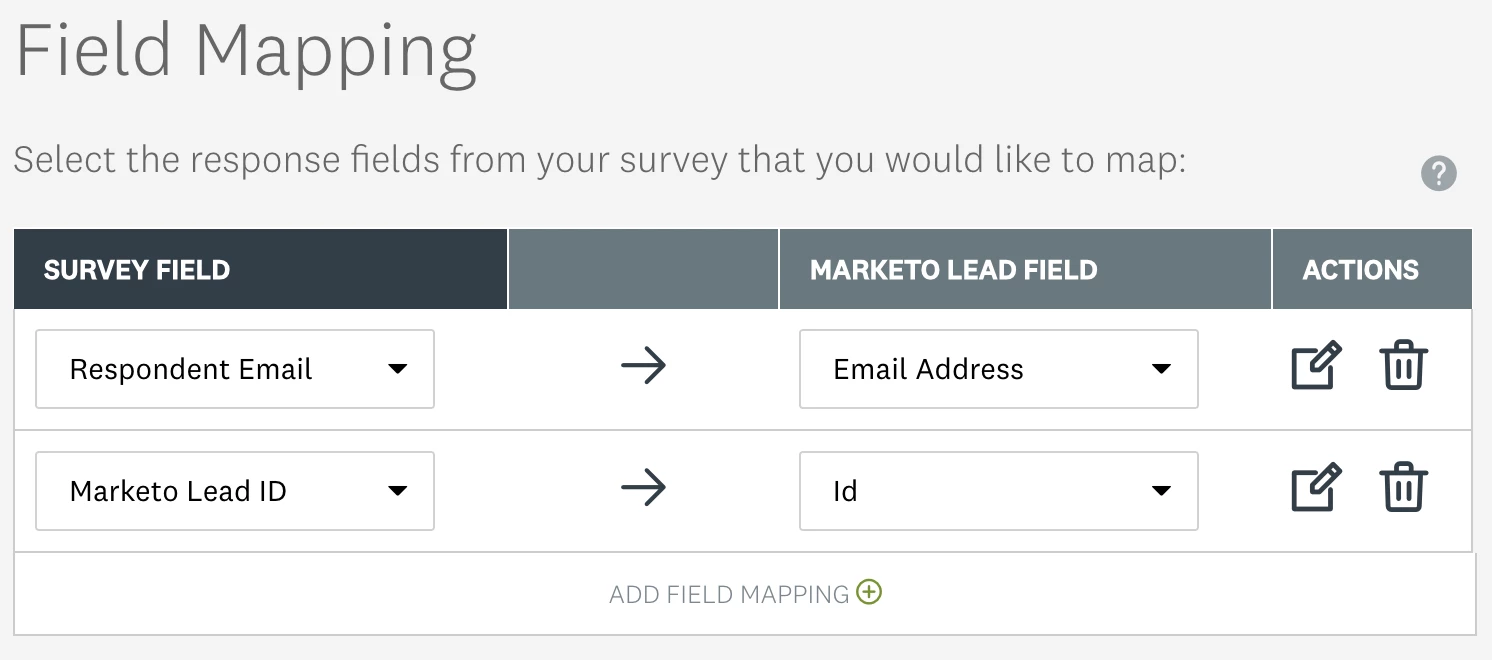1492x660 pixels.
Task: Click the caret next to Email Address
Action: [x=1161, y=369]
